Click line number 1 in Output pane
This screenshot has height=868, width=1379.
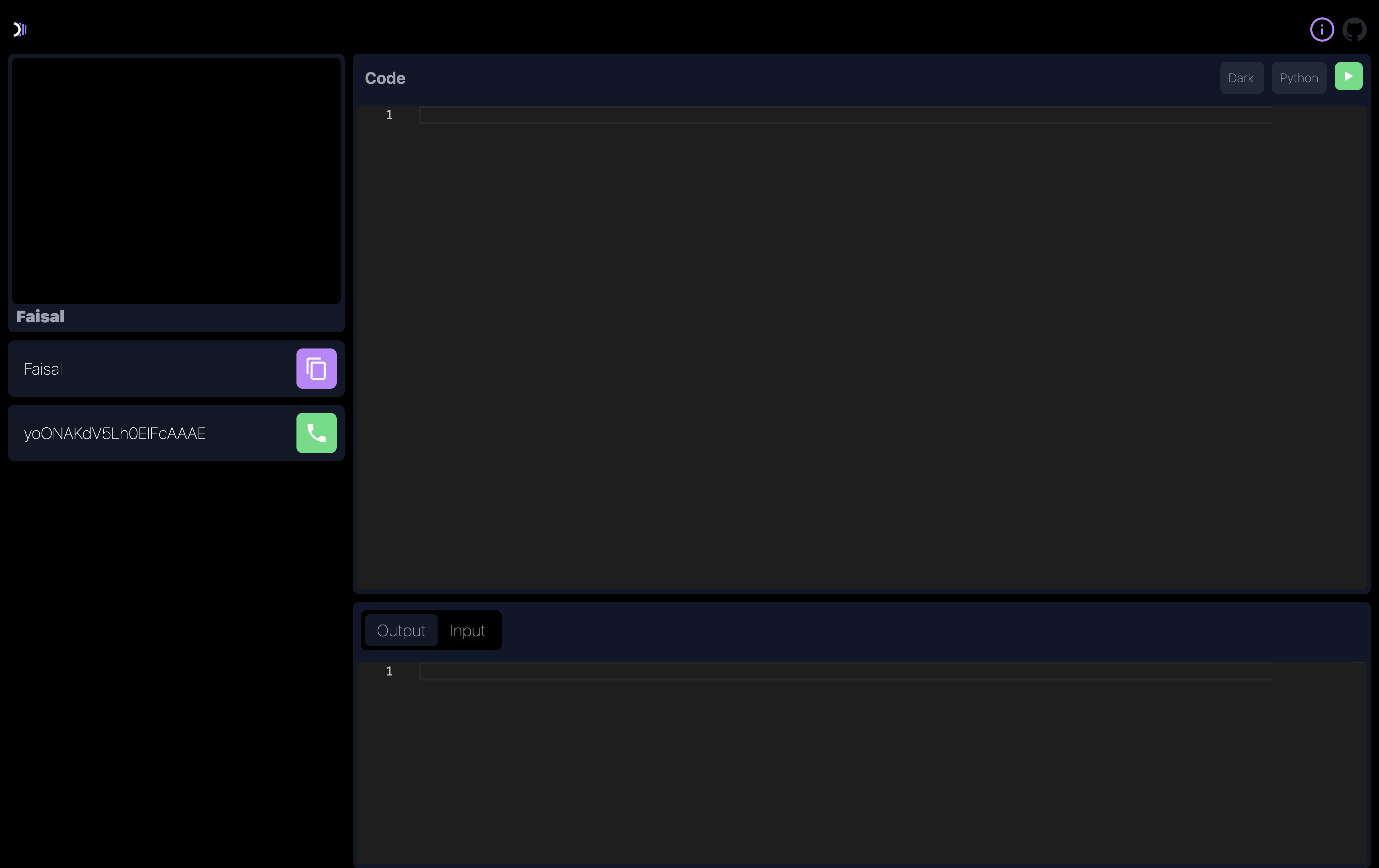[389, 671]
